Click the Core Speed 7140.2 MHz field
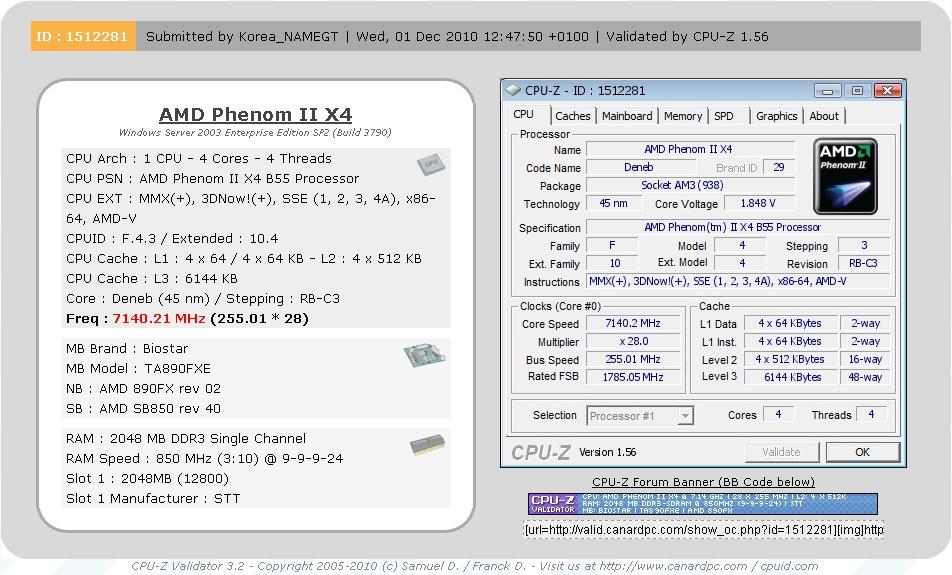Image resolution: width=952 pixels, height=575 pixels. tap(633, 324)
